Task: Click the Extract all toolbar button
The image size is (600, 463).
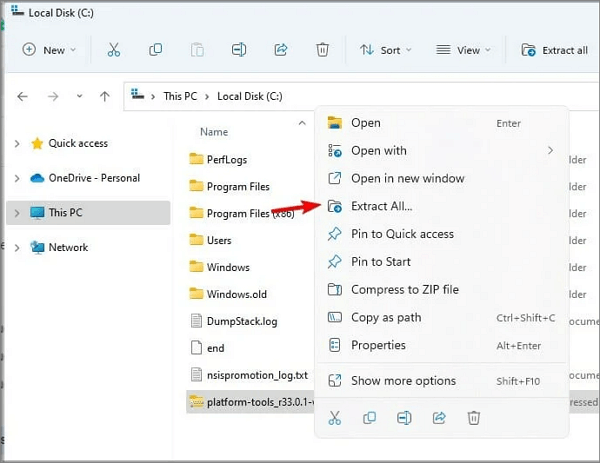Action: point(554,50)
